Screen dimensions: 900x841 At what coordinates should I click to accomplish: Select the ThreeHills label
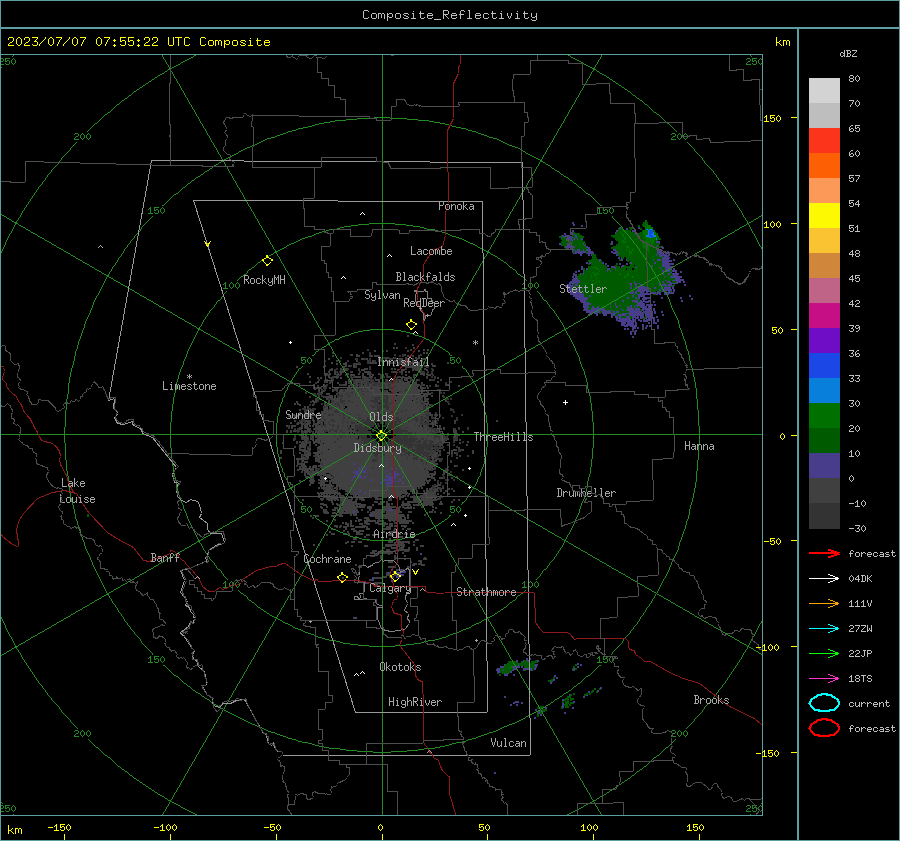pos(503,437)
